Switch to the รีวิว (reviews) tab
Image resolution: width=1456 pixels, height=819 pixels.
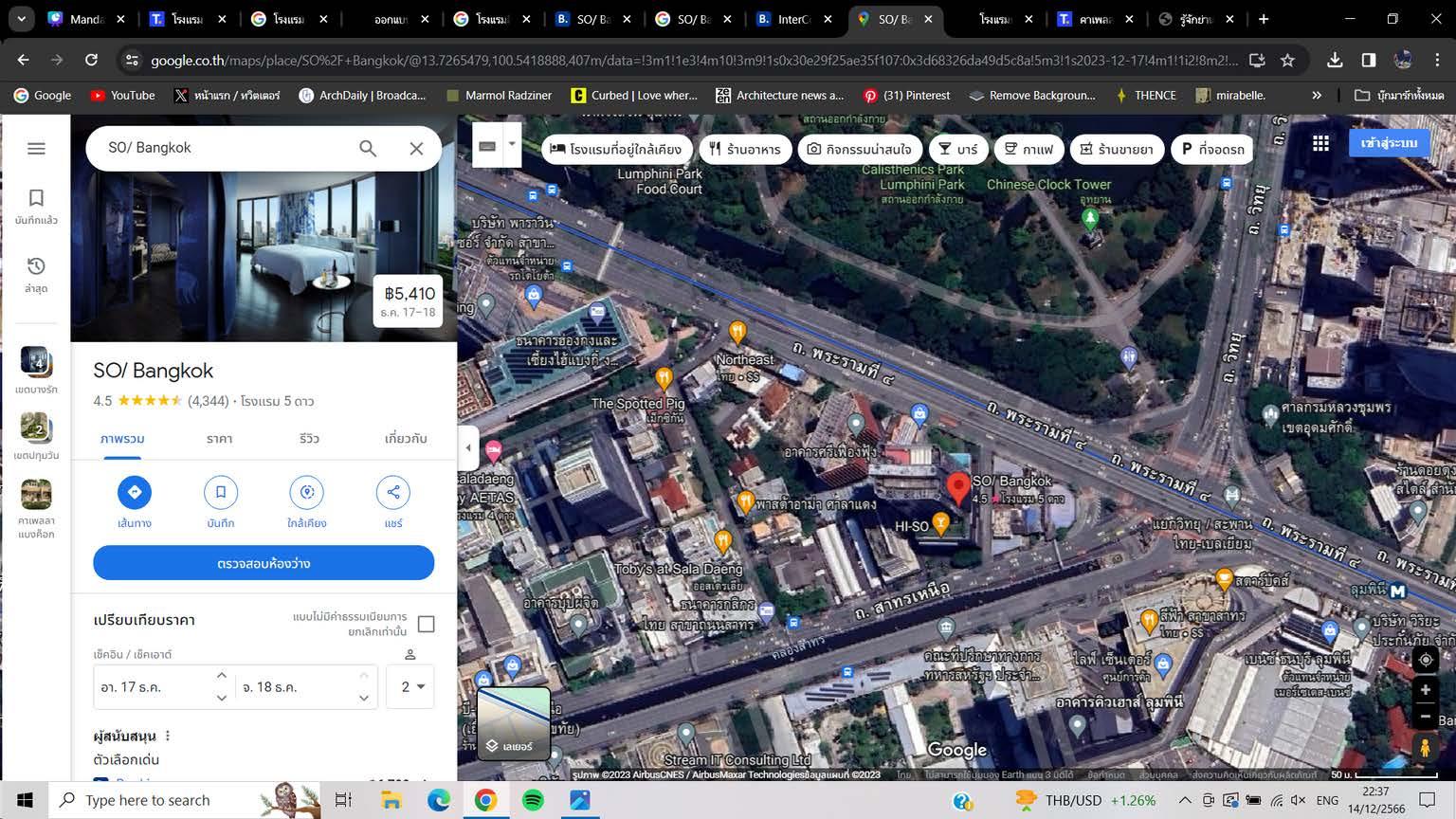(x=309, y=439)
